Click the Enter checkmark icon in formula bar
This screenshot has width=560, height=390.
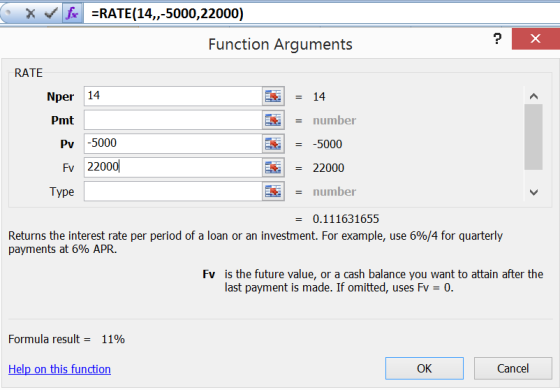pyautogui.click(x=51, y=14)
